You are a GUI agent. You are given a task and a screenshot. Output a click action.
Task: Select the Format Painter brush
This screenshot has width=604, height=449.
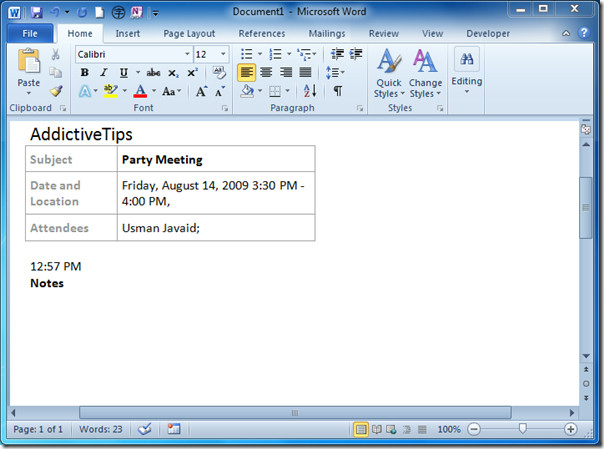coord(56,91)
